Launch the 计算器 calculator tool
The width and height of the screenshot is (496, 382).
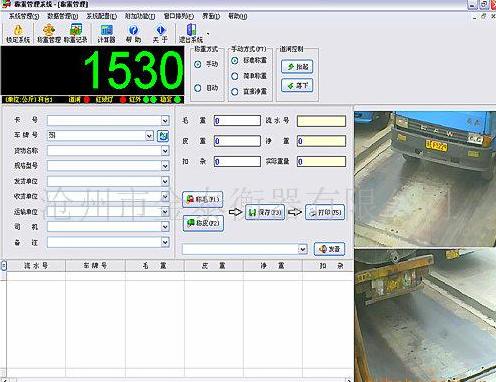(106, 34)
